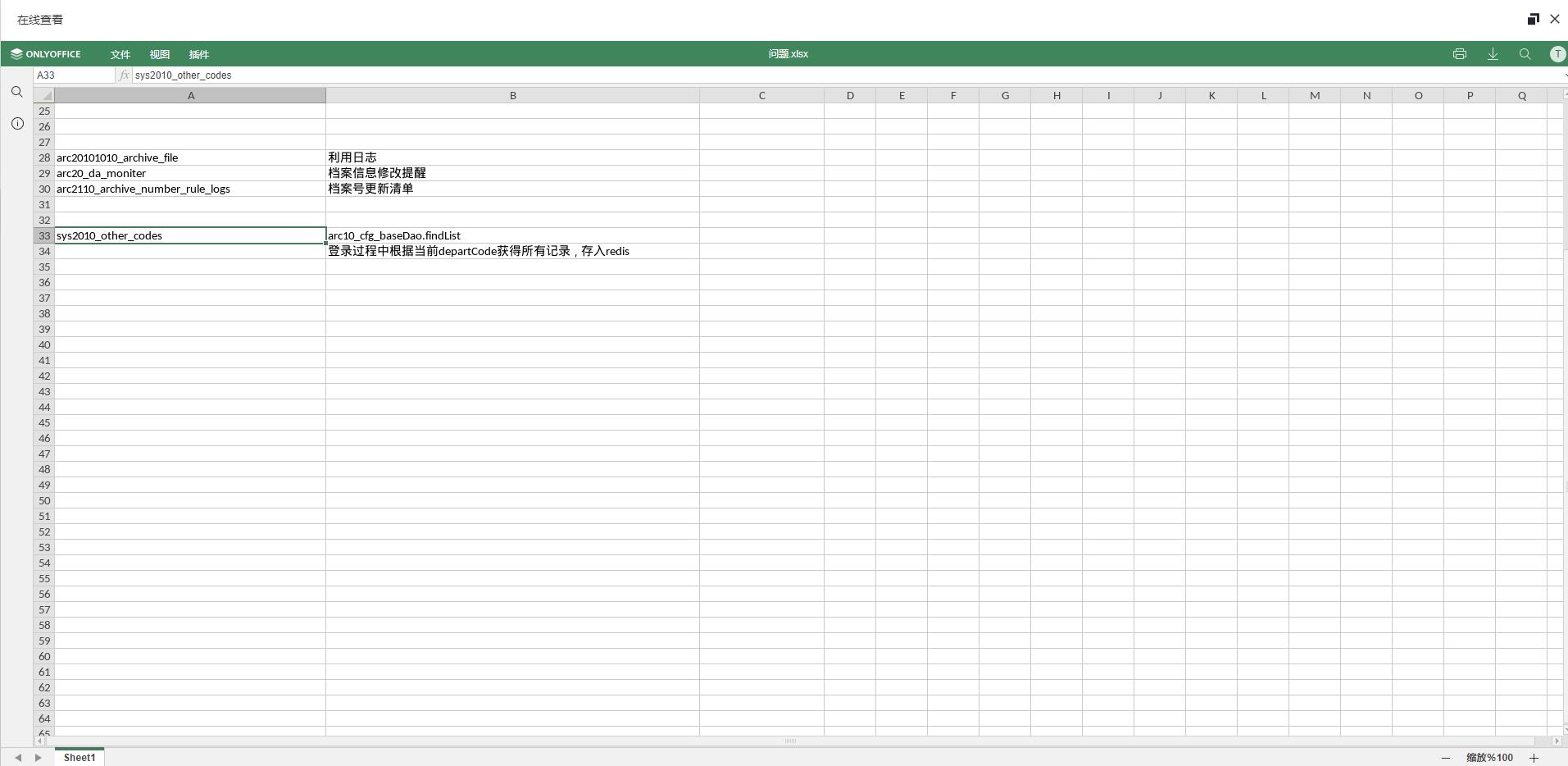1568x766 pixels.
Task: Click the cell name box A33
Action: pos(74,75)
